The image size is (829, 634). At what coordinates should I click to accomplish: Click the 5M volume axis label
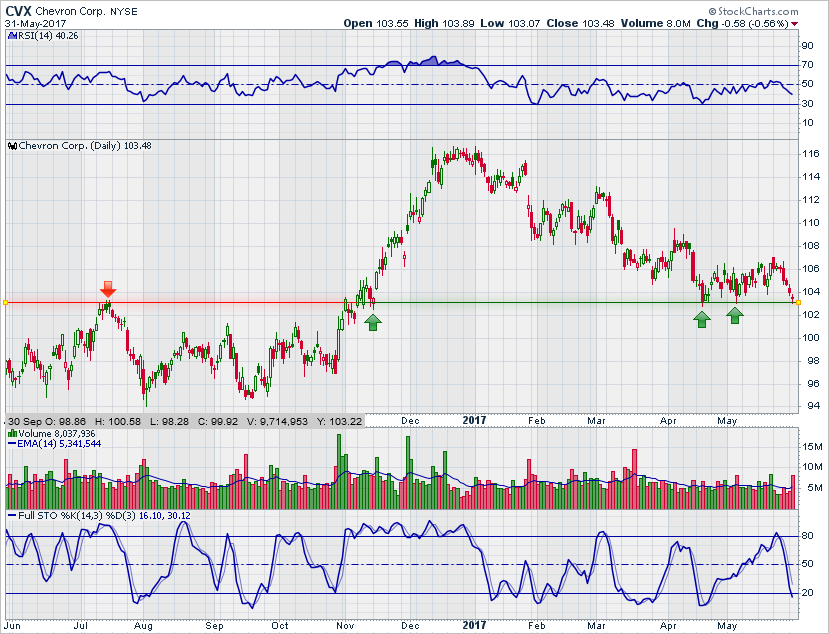(x=815, y=488)
